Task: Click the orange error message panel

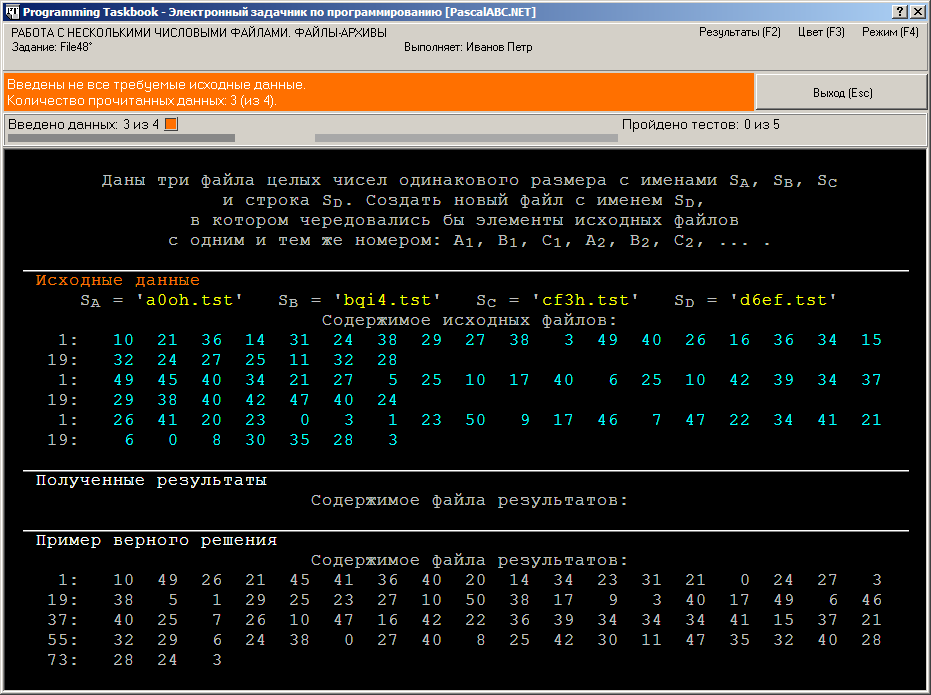Action: pos(379,92)
